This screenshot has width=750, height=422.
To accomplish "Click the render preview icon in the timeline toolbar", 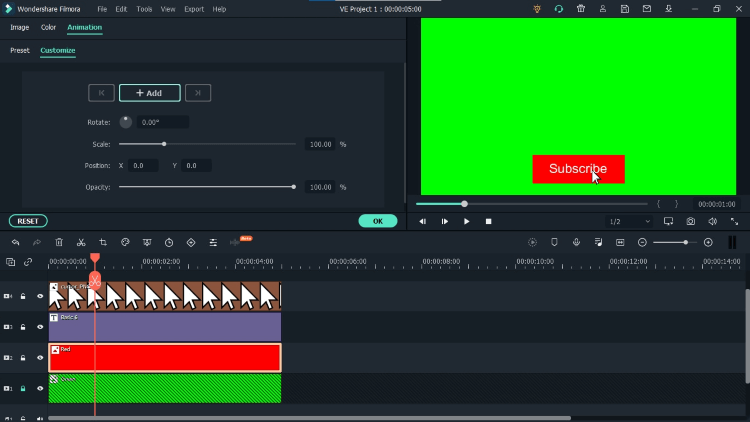I will (532, 243).
